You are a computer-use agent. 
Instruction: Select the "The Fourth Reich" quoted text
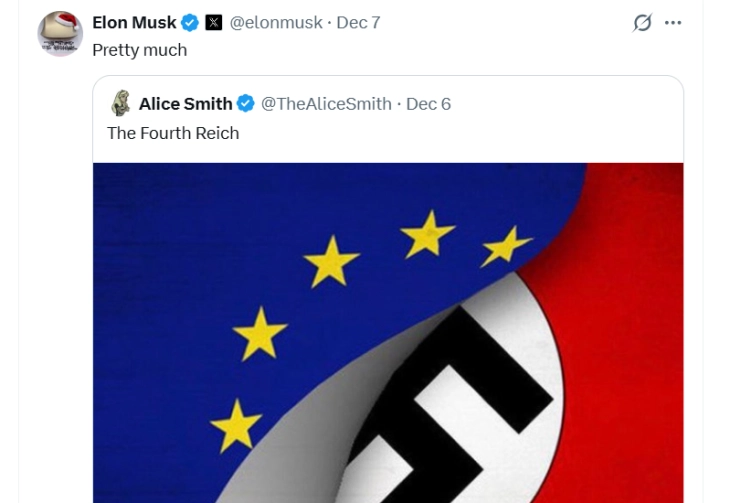click(173, 133)
